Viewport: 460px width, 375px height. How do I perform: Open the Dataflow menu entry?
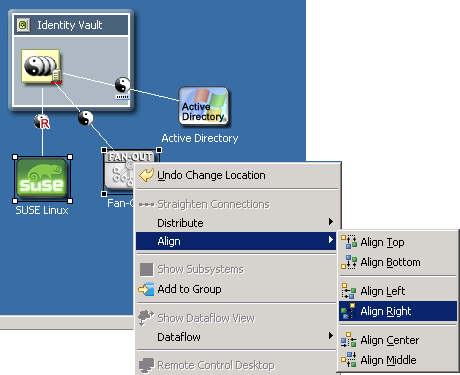[x=236, y=337]
